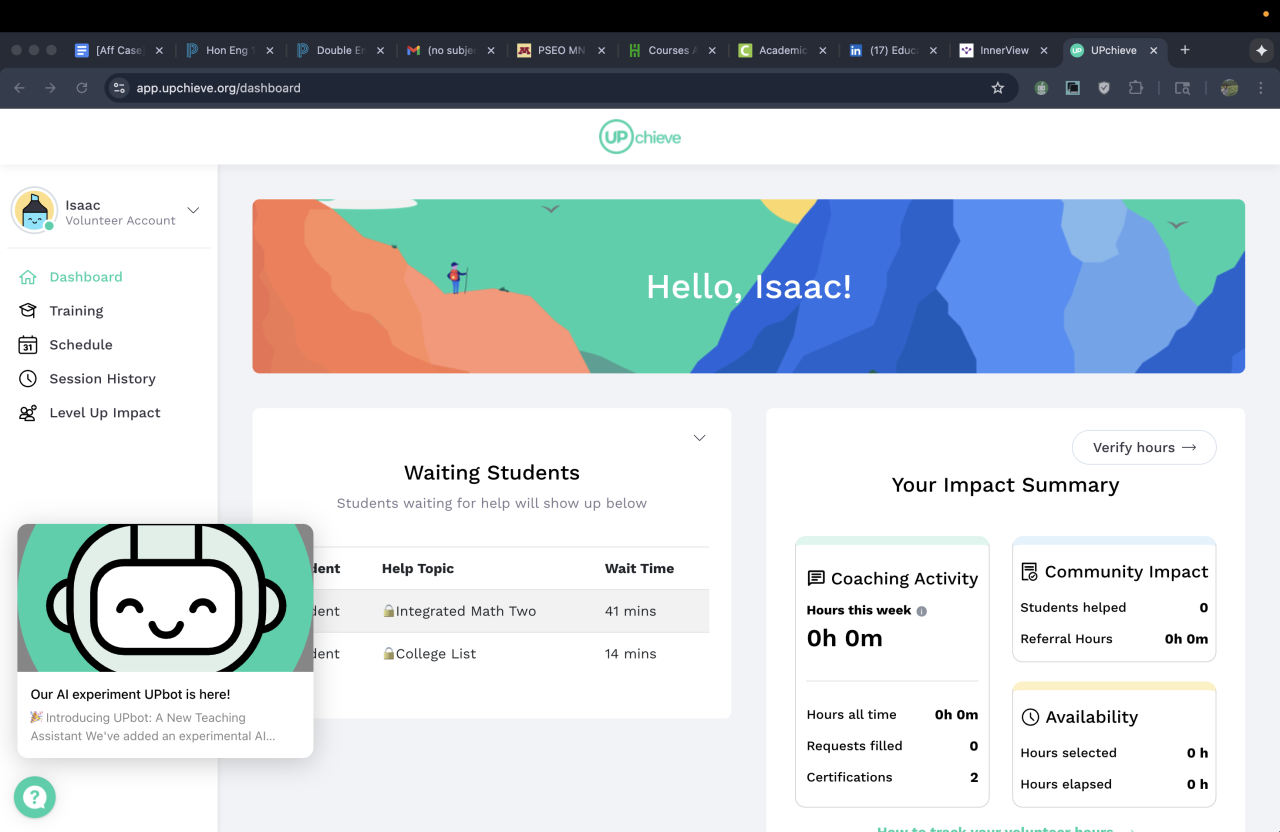Click the sparkle icon in the tab strip
Image resolution: width=1280 pixels, height=832 pixels.
1261,50
